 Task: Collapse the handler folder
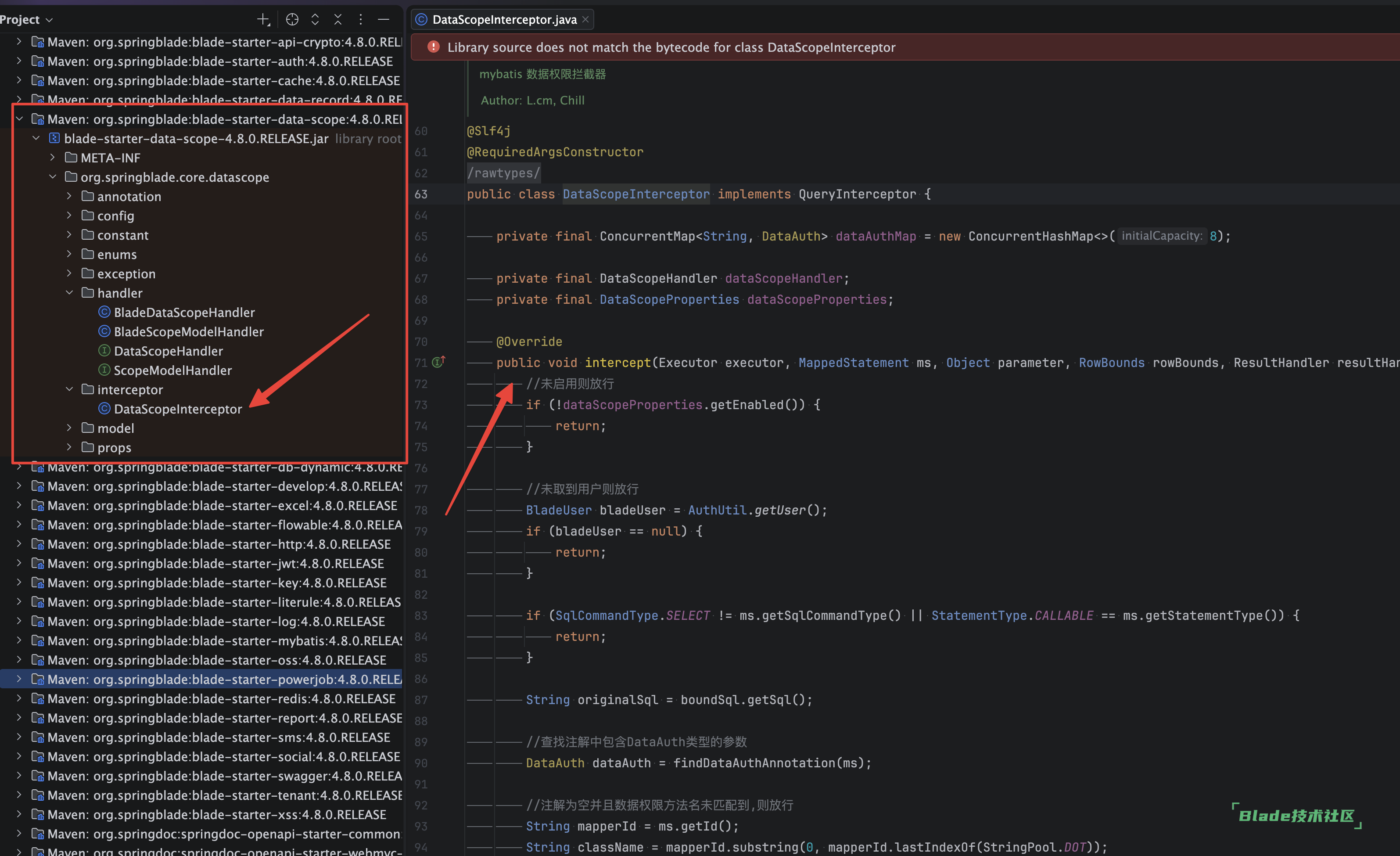(x=69, y=293)
